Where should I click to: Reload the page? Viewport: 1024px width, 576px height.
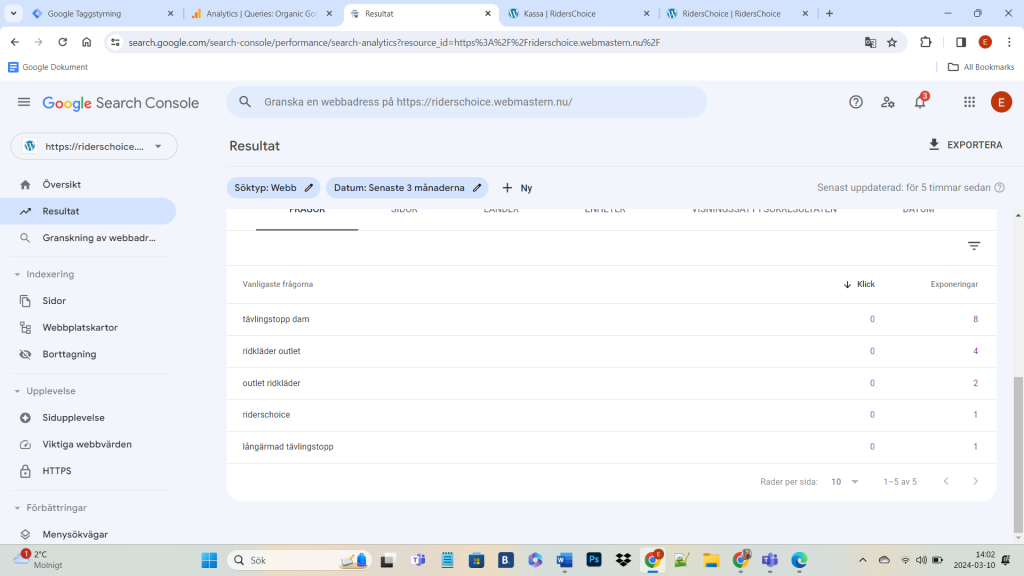[63, 42]
